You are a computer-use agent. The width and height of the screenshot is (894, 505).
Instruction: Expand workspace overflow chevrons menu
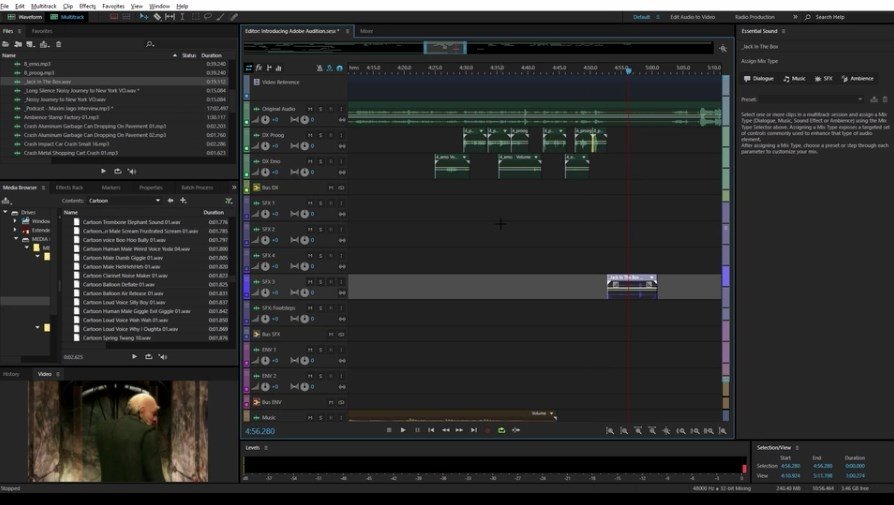pyautogui.click(x=795, y=17)
